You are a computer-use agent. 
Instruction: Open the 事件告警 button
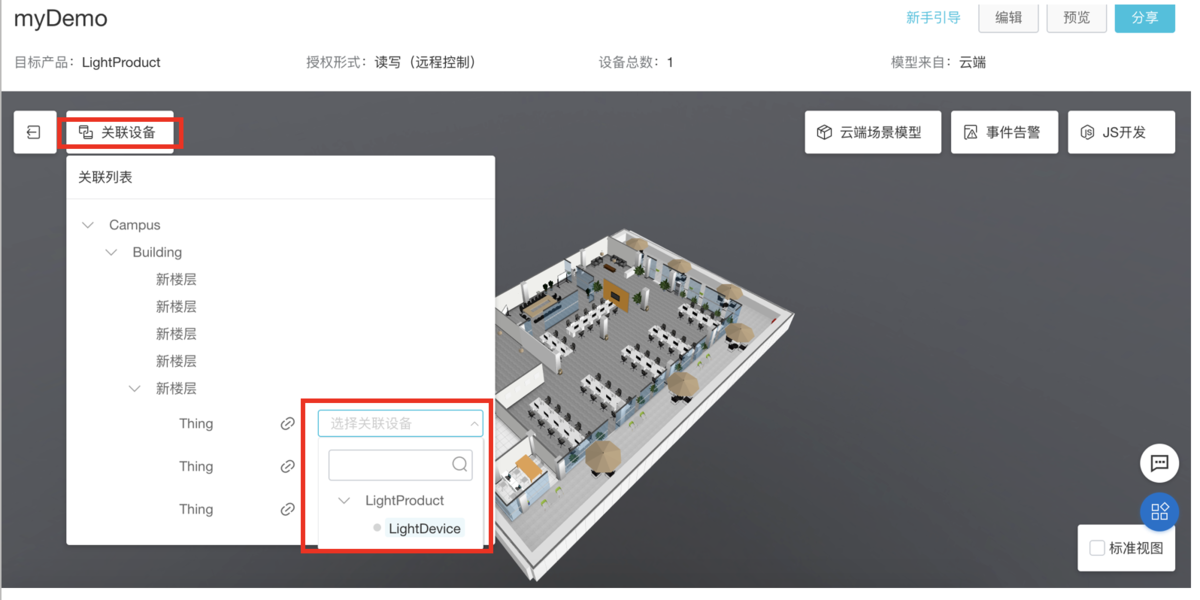point(1003,132)
